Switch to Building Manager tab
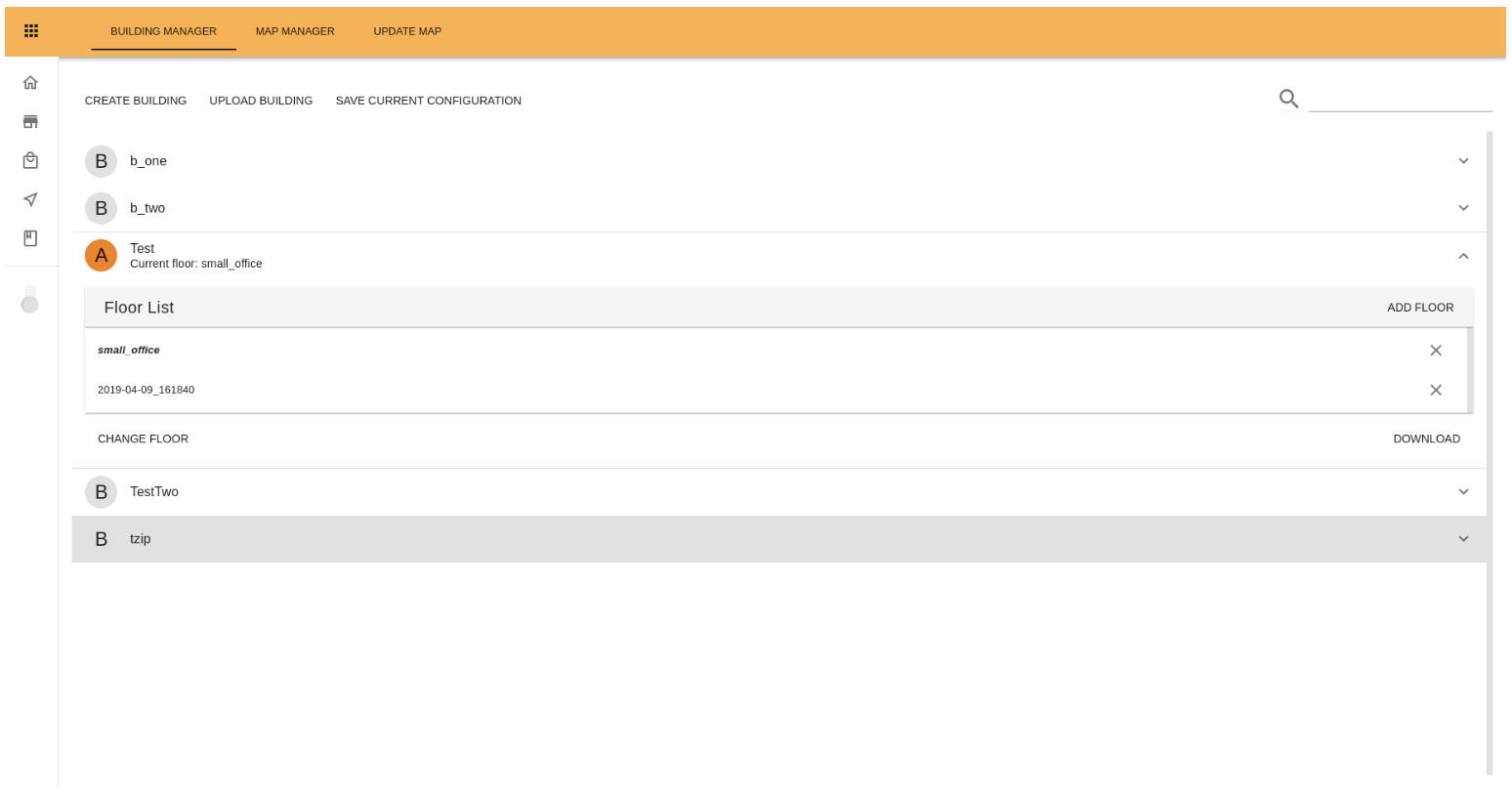Viewport: 1512px width, 792px height. tap(163, 31)
